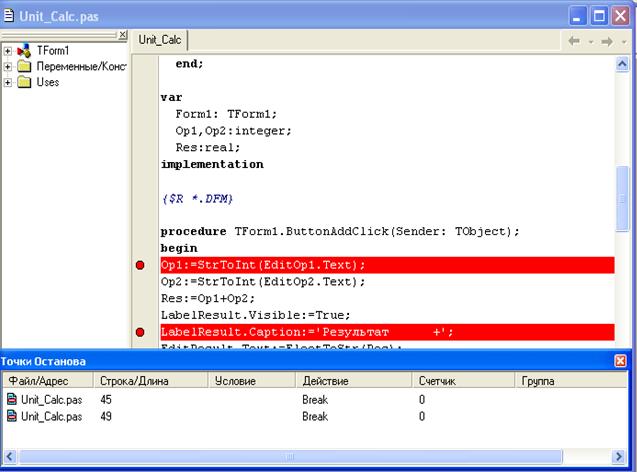This screenshot has height=472, width=637.
Task: Click the end; line at top
Action: 189,64
